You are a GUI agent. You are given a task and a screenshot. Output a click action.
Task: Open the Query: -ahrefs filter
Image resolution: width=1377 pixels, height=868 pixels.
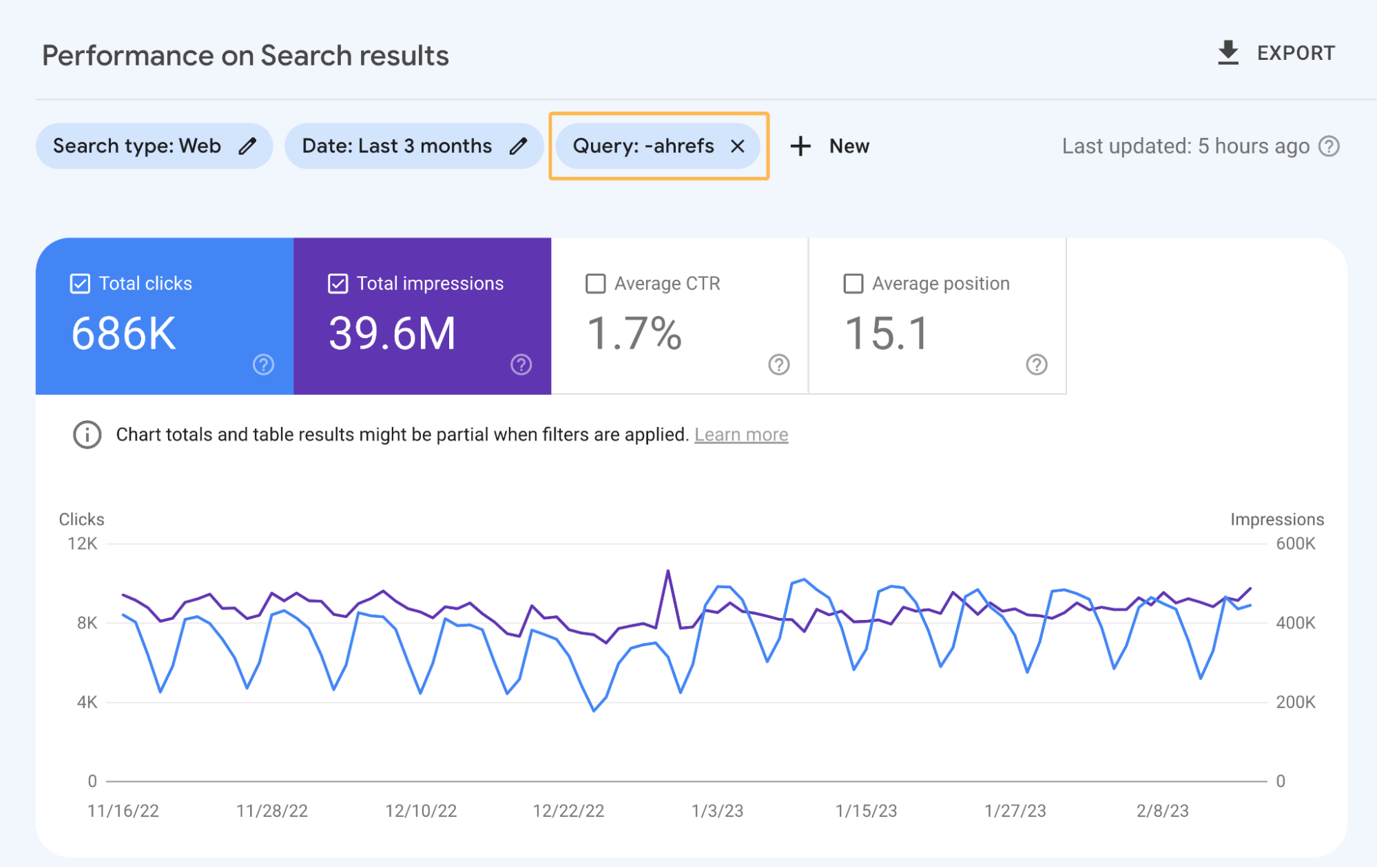click(644, 145)
